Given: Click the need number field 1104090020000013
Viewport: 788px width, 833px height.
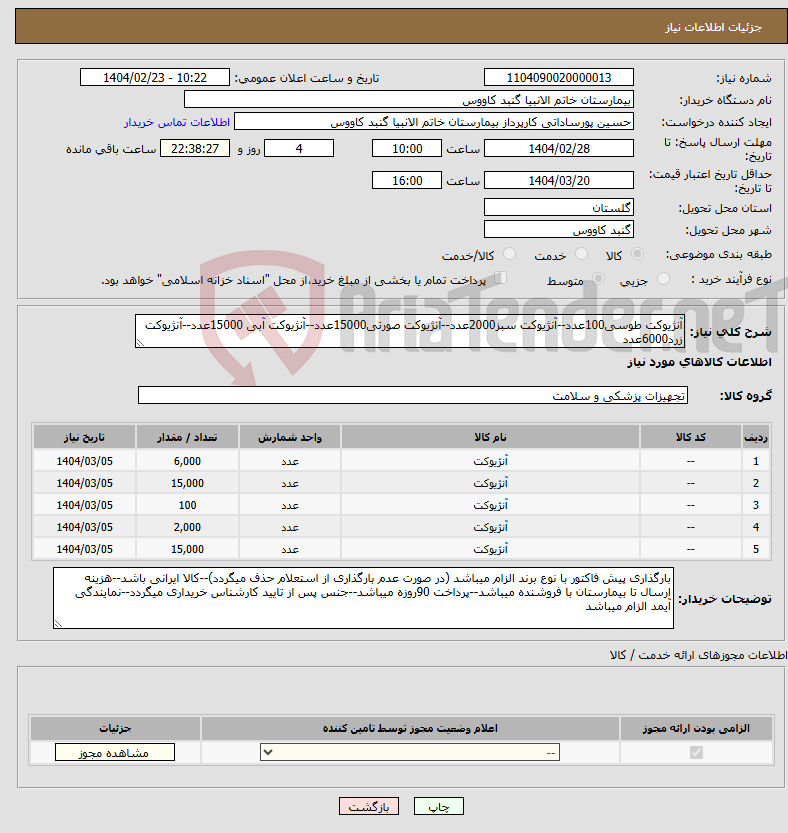Looking at the screenshot, I should click(x=559, y=78).
